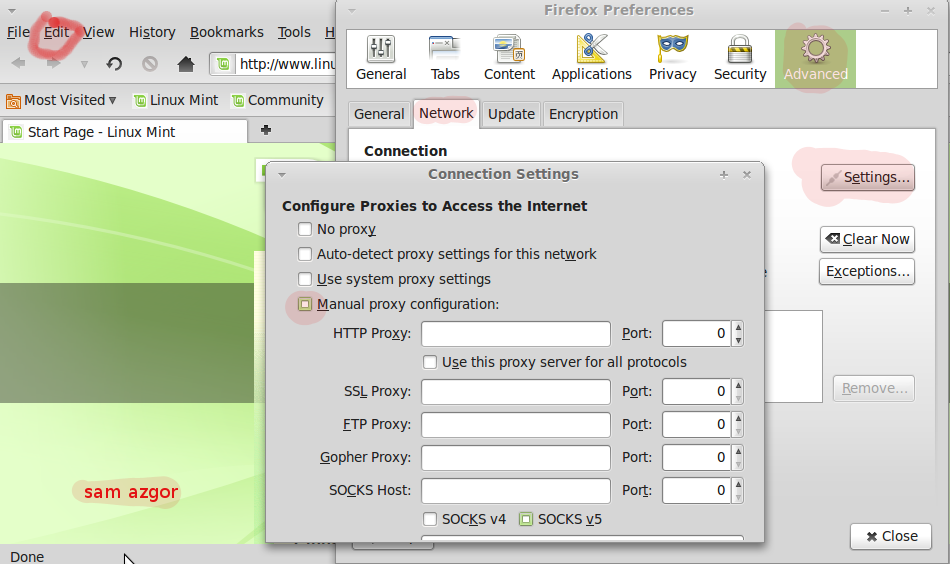Select the Start Page - Linux Mint tab

(125, 132)
